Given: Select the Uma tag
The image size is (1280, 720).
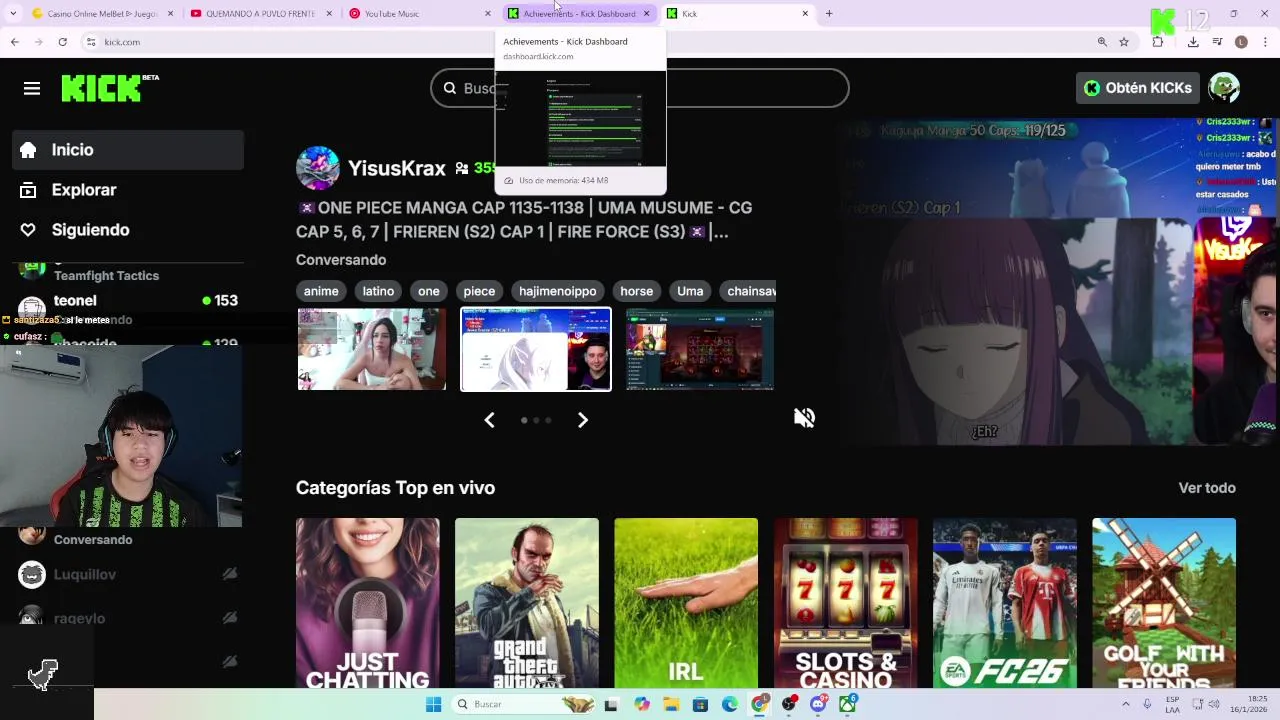Looking at the screenshot, I should pyautogui.click(x=690, y=291).
